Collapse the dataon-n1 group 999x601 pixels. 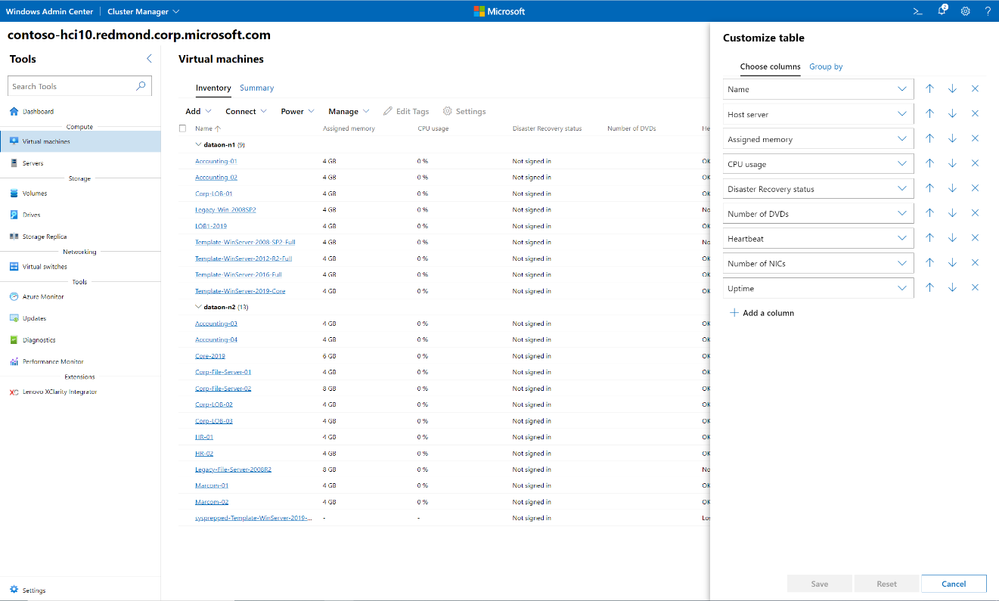tap(198, 145)
